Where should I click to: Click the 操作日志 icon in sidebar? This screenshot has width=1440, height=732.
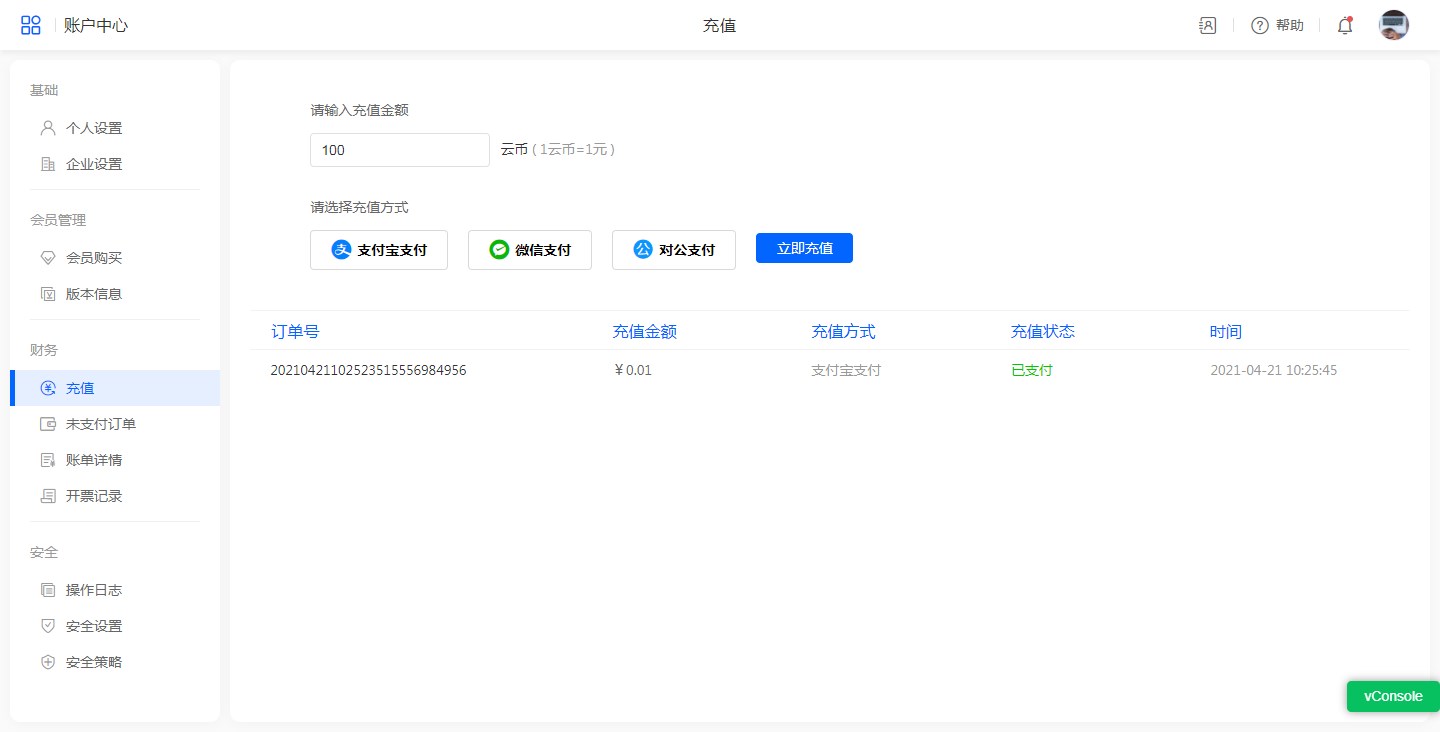point(48,590)
